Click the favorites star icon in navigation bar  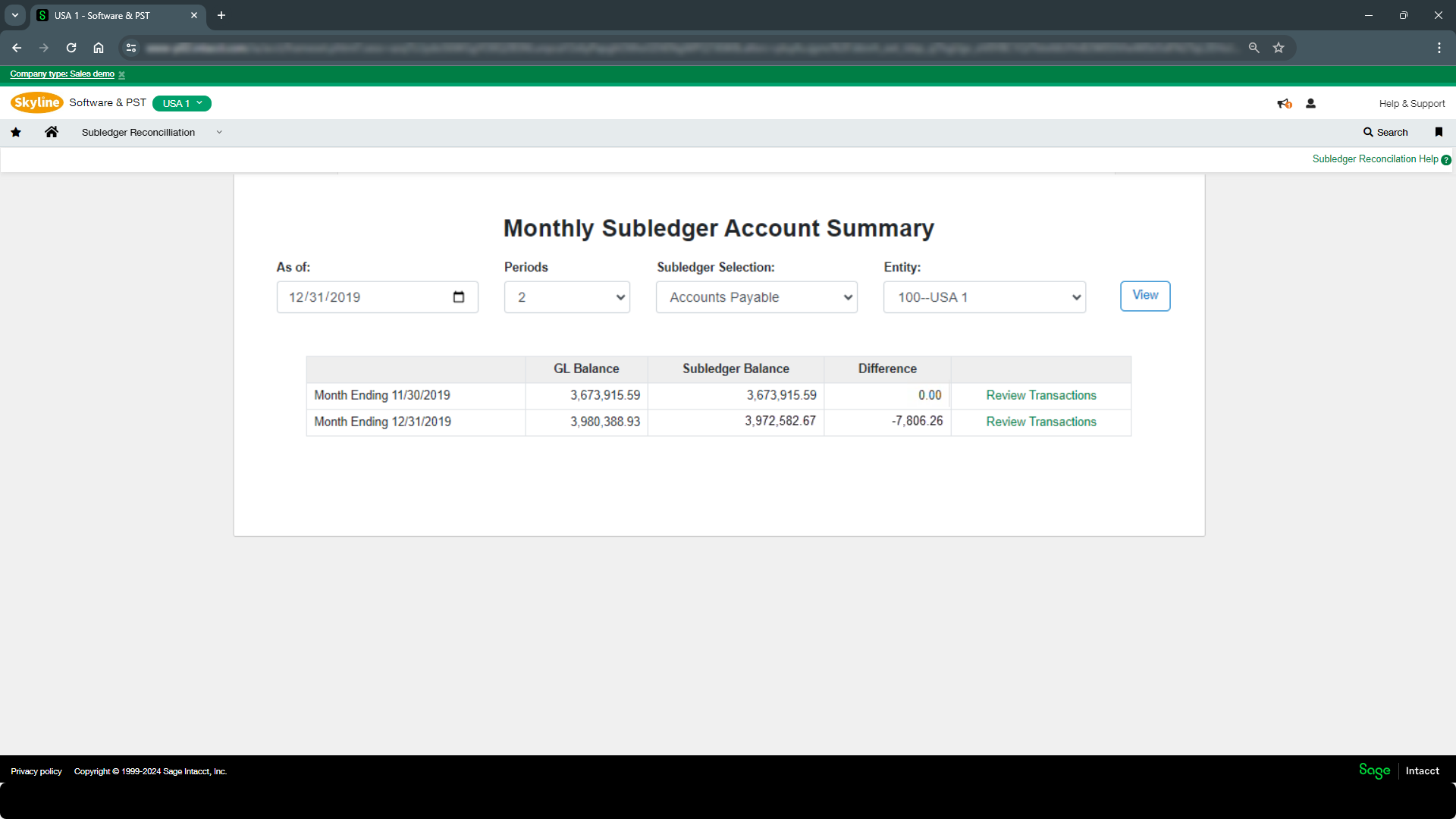[16, 133]
